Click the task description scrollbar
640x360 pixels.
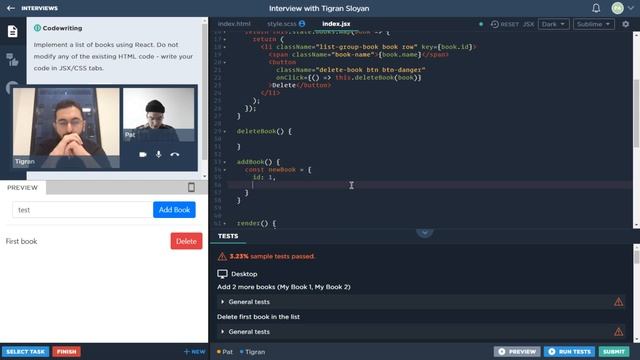click(204, 92)
